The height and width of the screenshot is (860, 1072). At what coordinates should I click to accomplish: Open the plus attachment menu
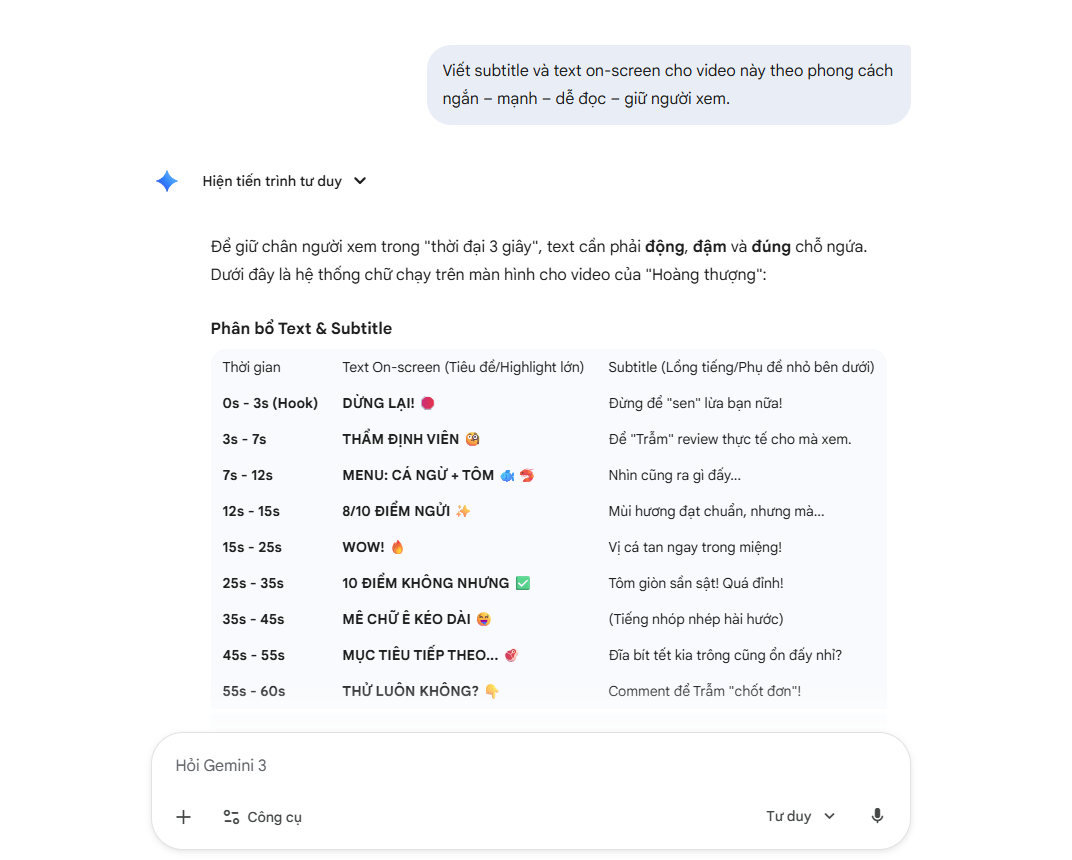[x=183, y=817]
